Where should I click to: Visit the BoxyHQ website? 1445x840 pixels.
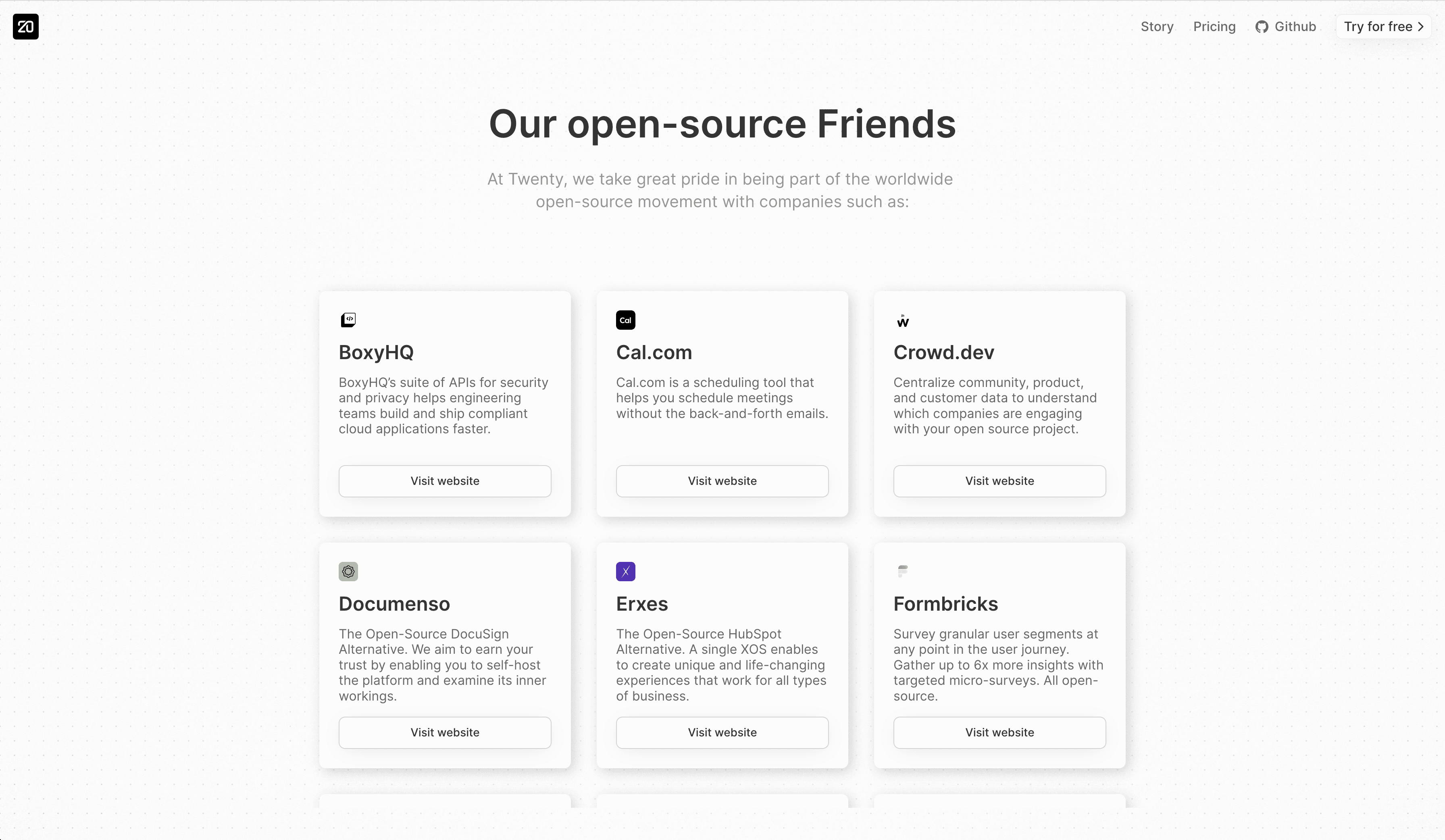[444, 480]
